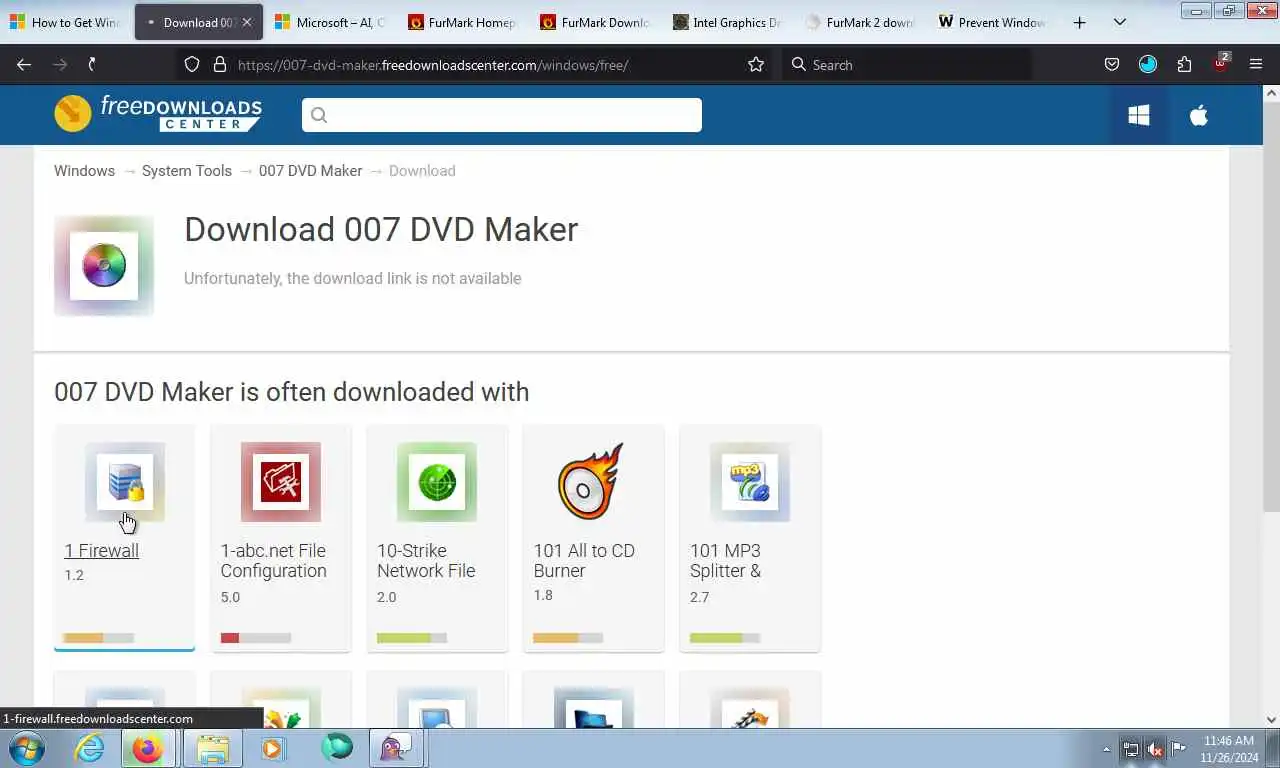The image size is (1280, 768).
Task: Click the Free Downloads Center logo
Action: [158, 114]
